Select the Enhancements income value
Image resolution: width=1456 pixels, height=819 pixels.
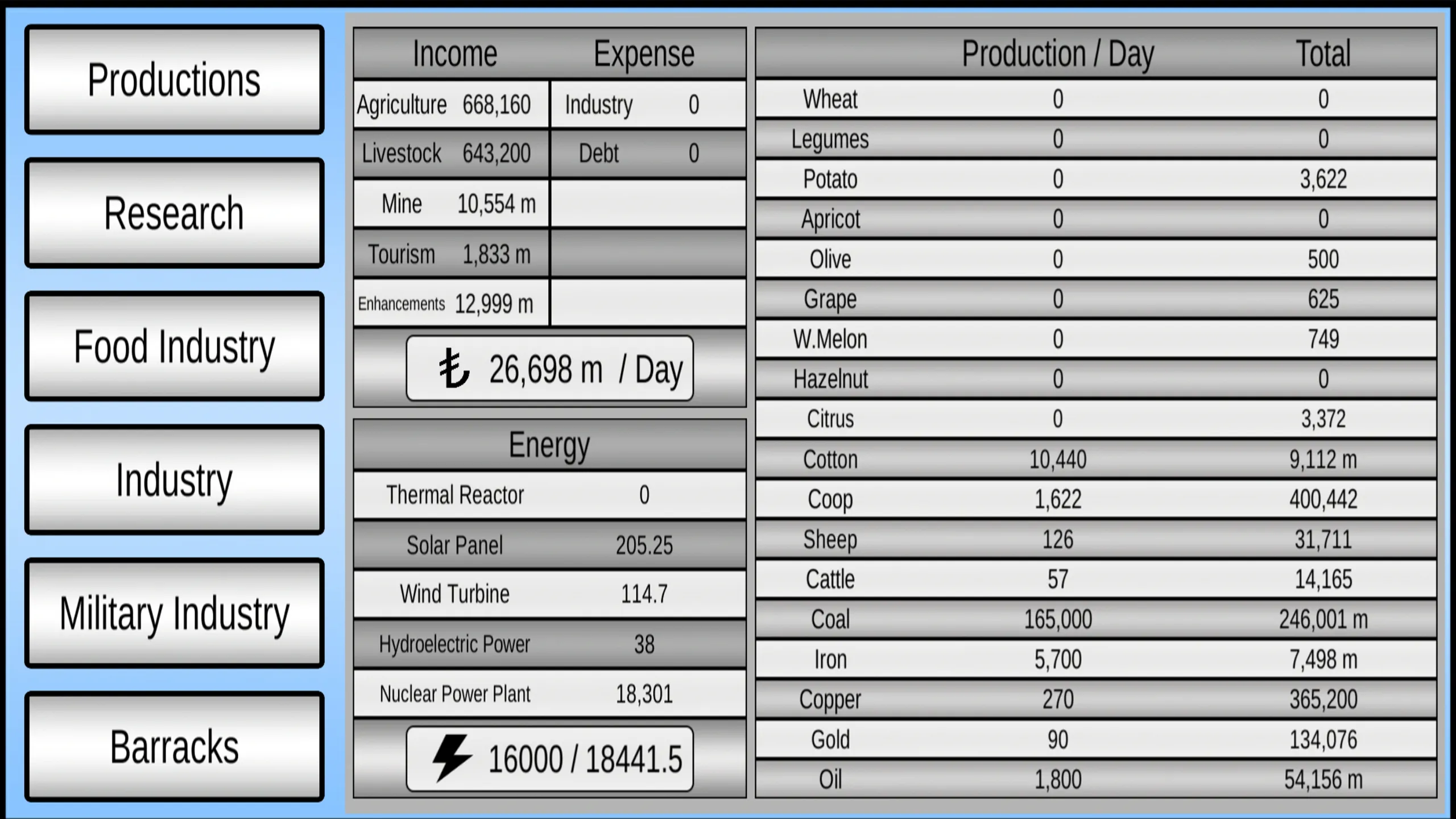tap(494, 304)
